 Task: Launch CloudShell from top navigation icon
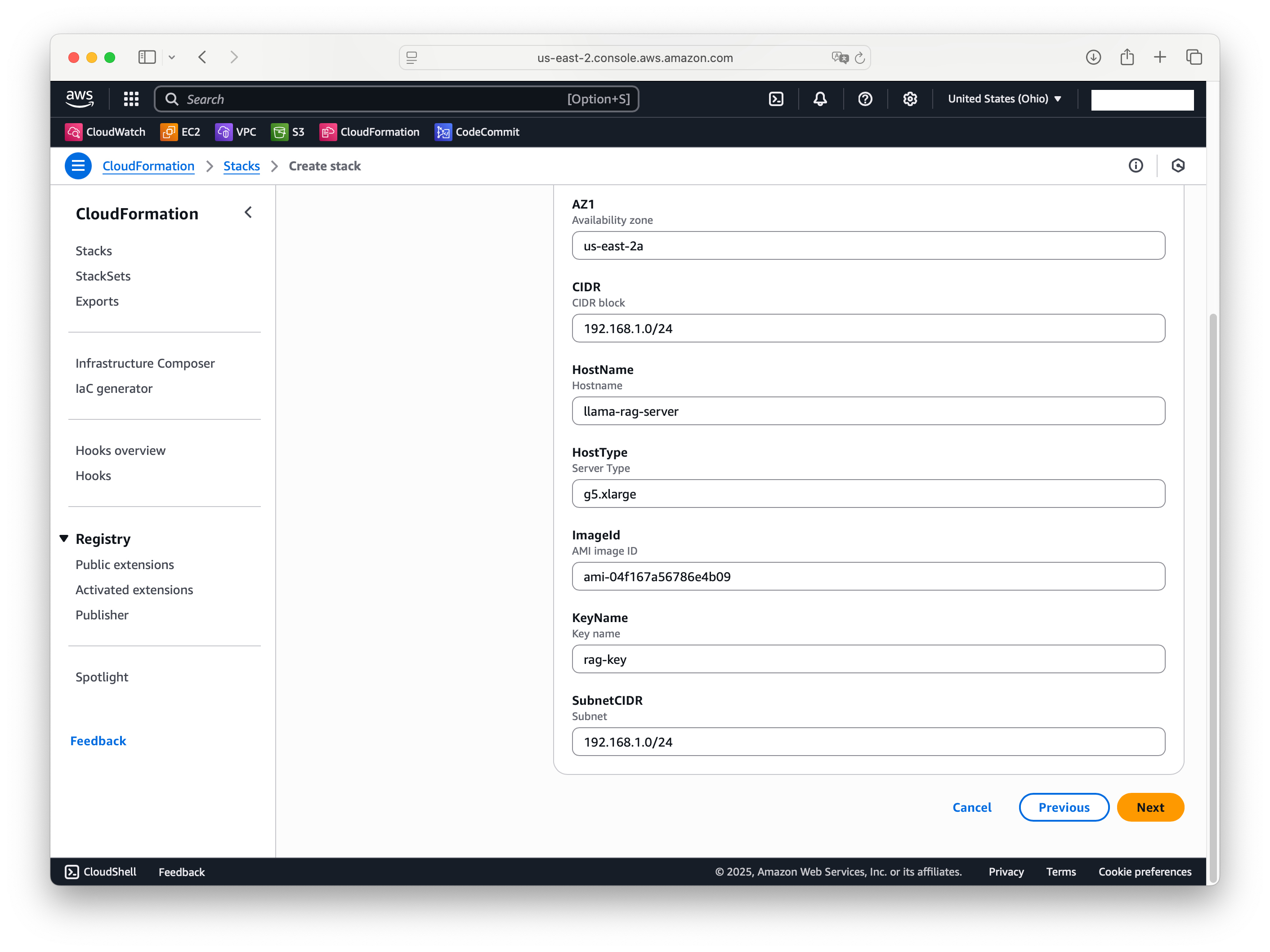776,99
